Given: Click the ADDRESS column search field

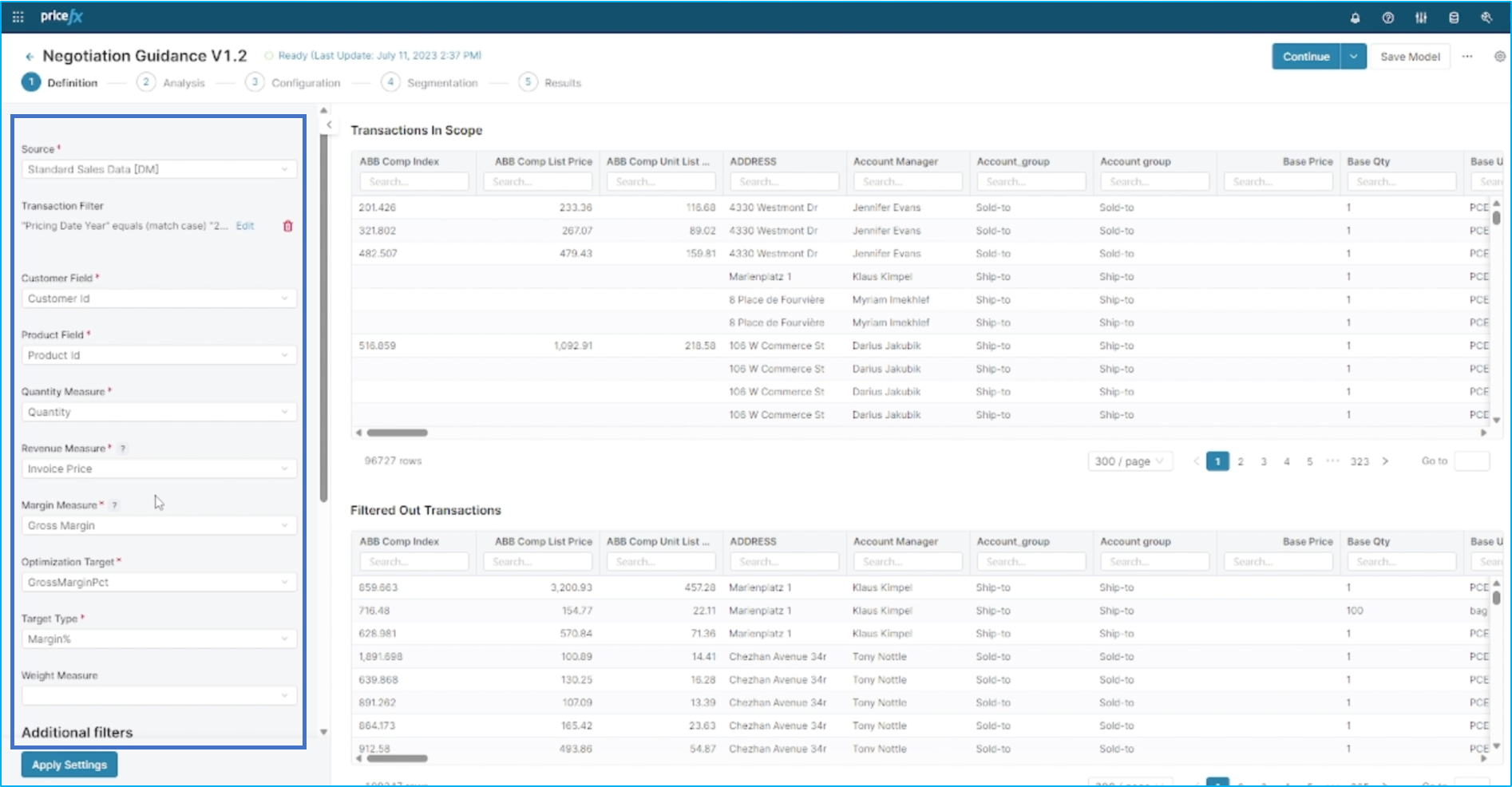Looking at the screenshot, I should 784,182.
